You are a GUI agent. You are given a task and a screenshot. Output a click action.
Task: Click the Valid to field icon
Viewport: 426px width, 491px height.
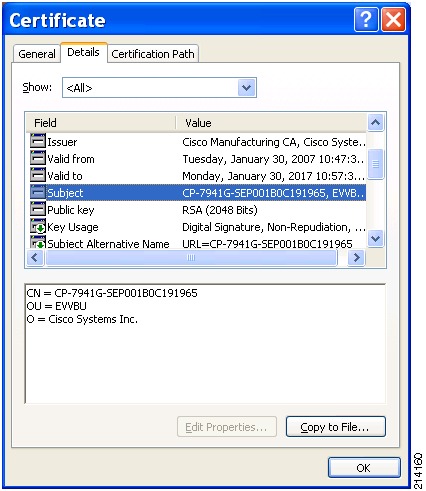pos(38,175)
